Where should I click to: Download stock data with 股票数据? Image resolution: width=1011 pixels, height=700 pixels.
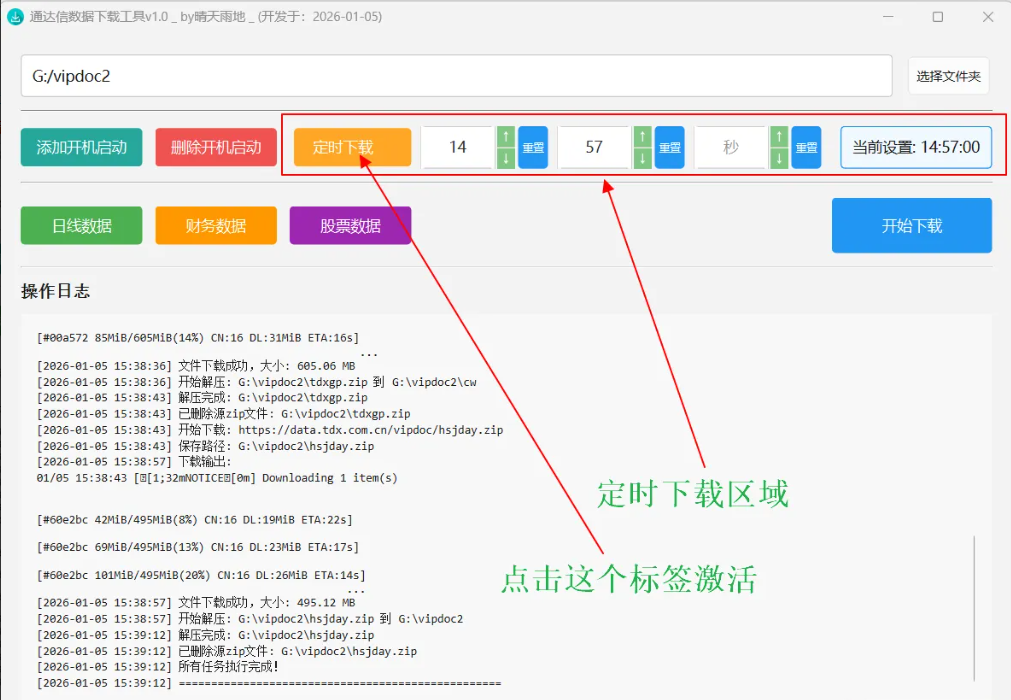click(x=350, y=225)
